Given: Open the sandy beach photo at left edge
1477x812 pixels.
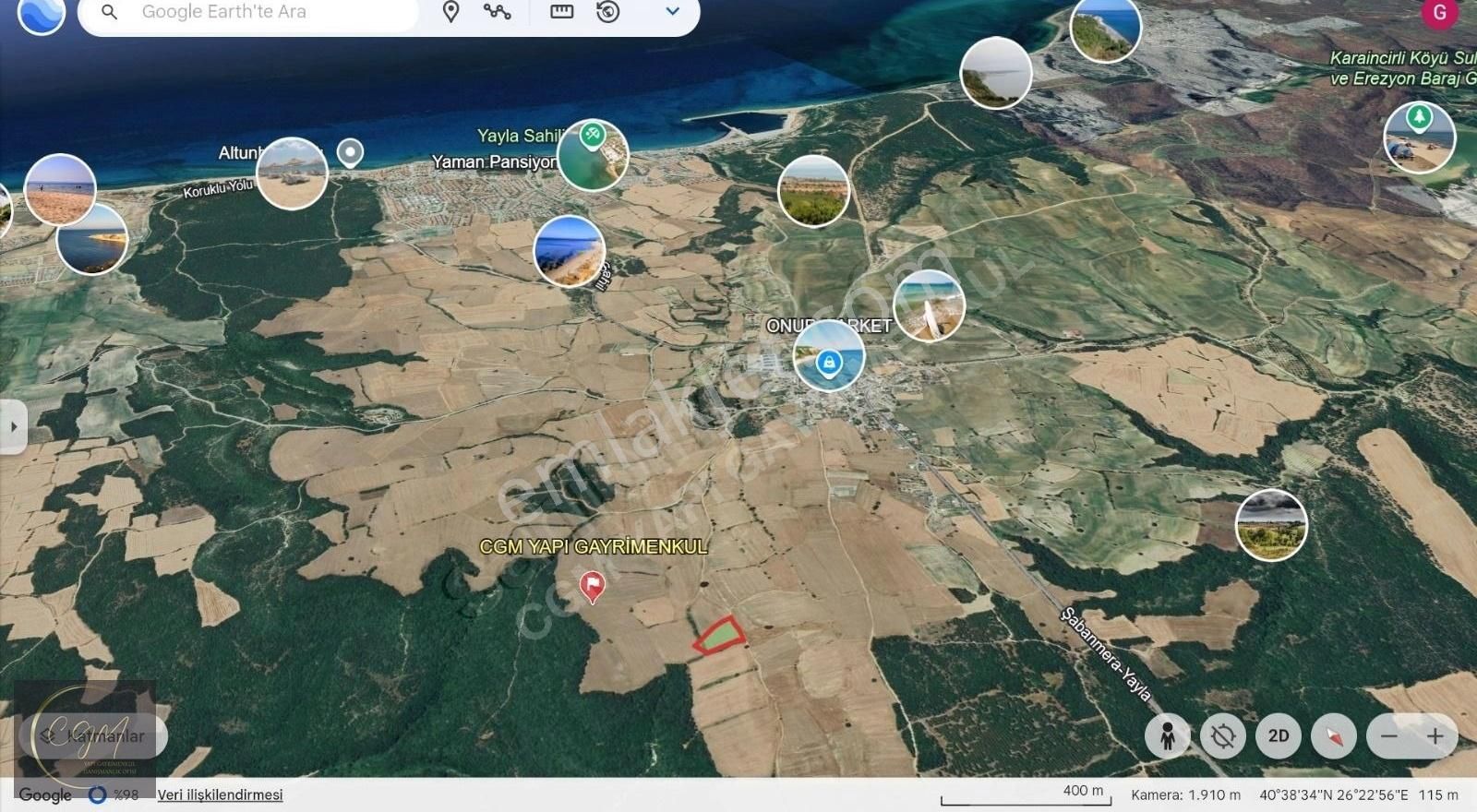Looking at the screenshot, I should click(60, 190).
